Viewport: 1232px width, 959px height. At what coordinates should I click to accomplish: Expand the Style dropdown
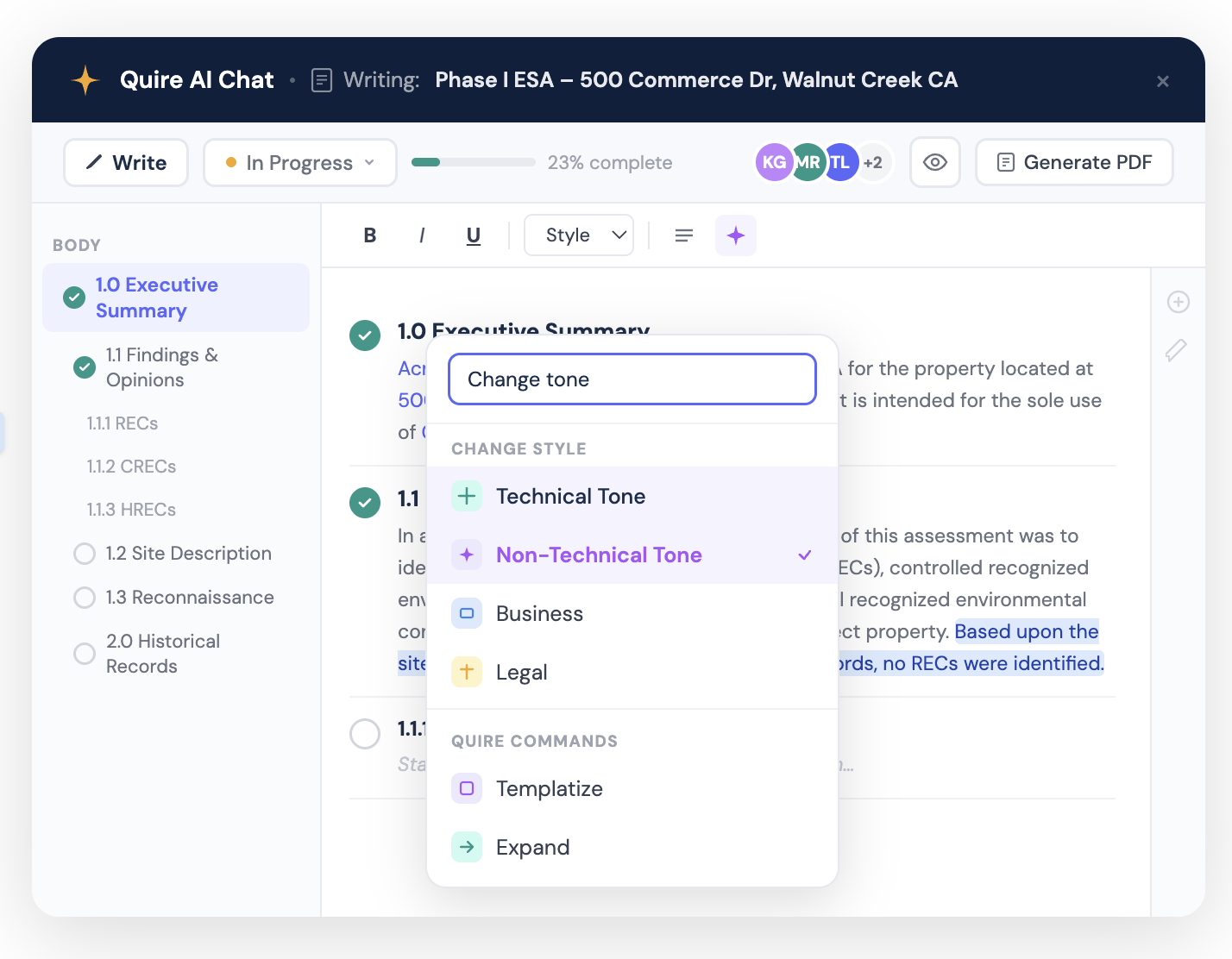(x=579, y=235)
